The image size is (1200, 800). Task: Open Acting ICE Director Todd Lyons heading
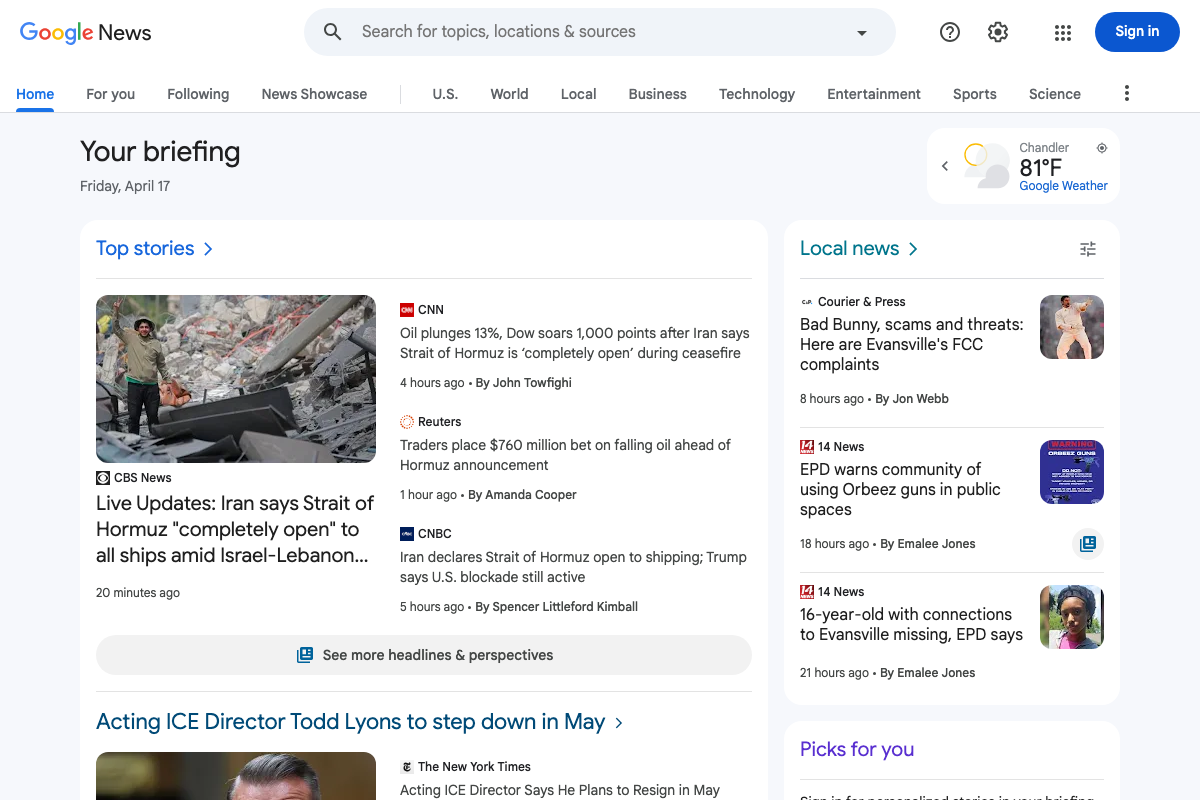350,722
